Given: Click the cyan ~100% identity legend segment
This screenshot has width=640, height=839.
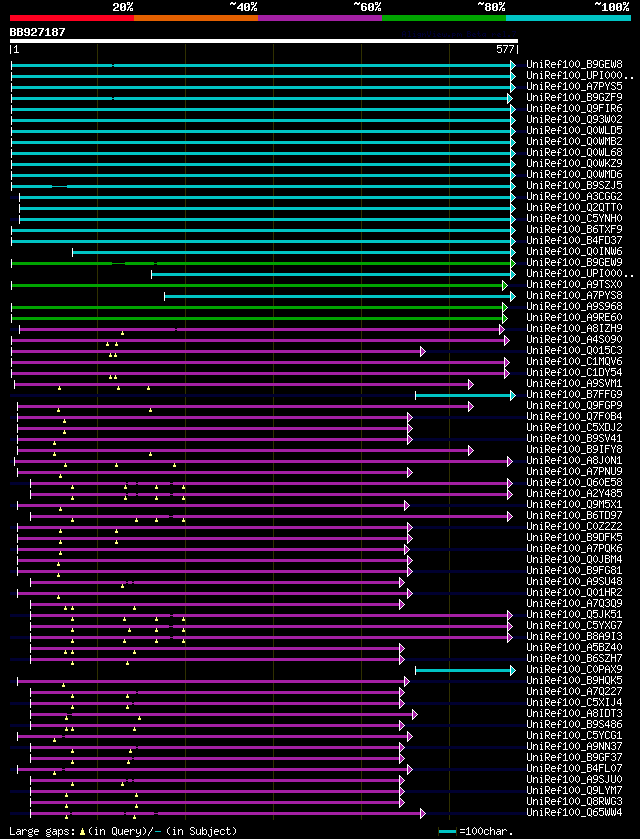Looking at the screenshot, I should click(x=568, y=18).
